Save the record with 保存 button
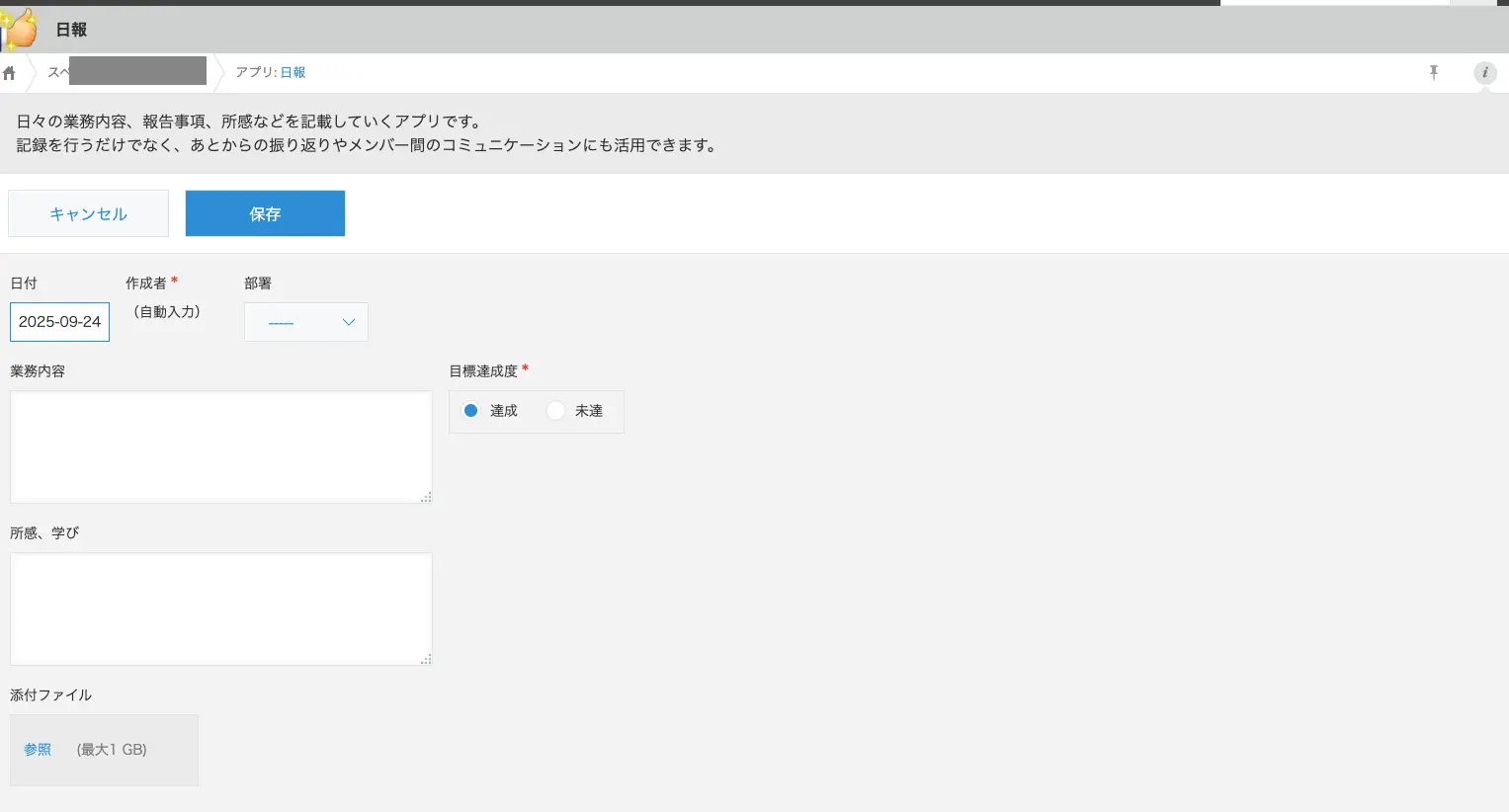 click(265, 213)
